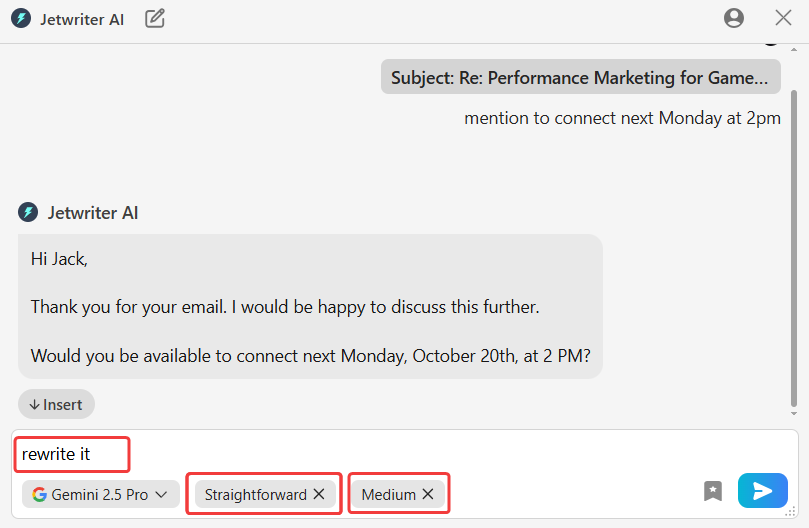Viewport: 809px width, 528px height.
Task: Click the Jetwriter AI logo in header
Action: (21, 18)
